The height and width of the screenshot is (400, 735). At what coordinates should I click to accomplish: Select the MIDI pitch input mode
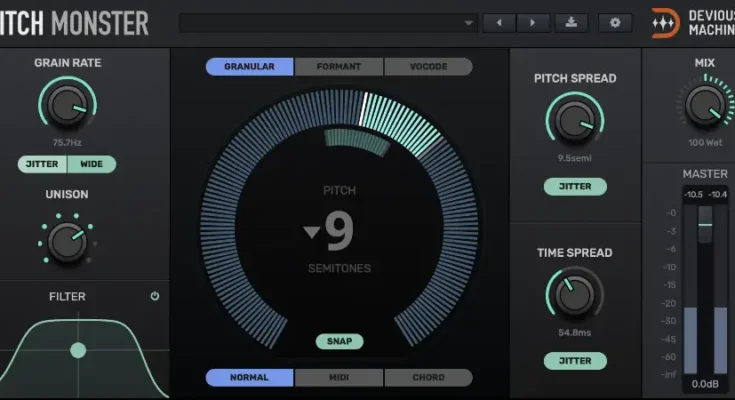point(338,378)
